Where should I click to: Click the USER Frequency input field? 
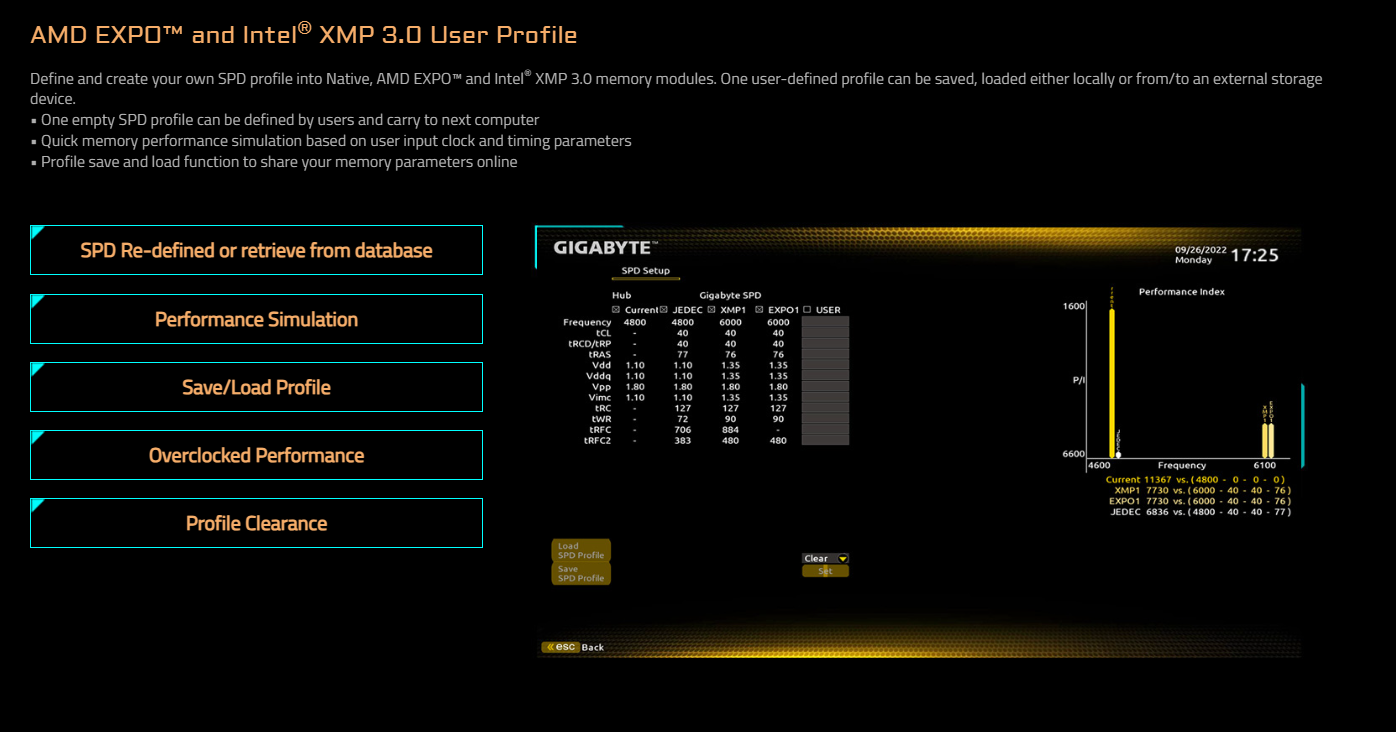click(825, 322)
